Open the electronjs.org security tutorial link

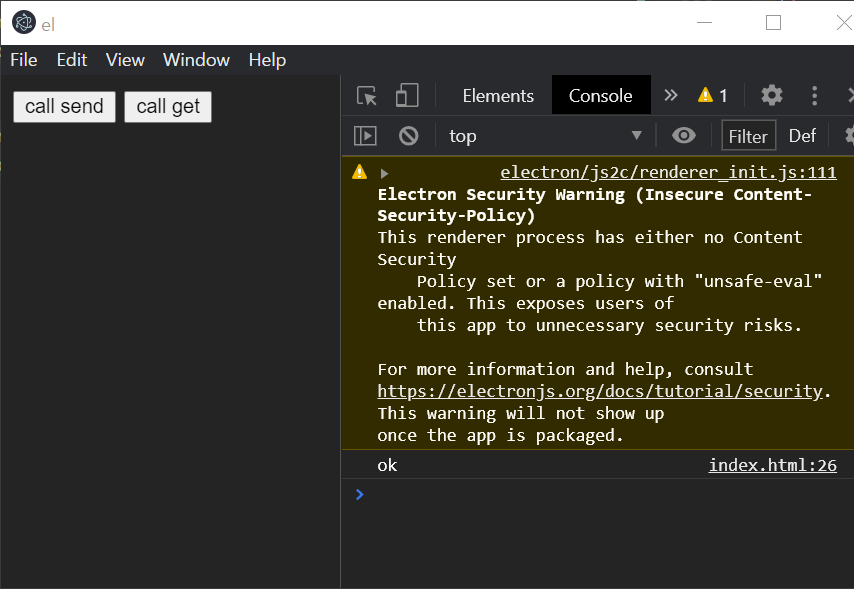(x=600, y=392)
